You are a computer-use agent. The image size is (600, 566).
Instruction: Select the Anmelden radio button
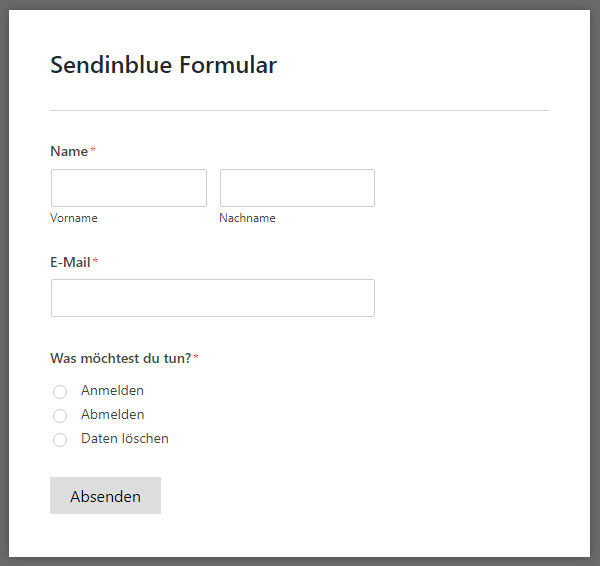(60, 392)
